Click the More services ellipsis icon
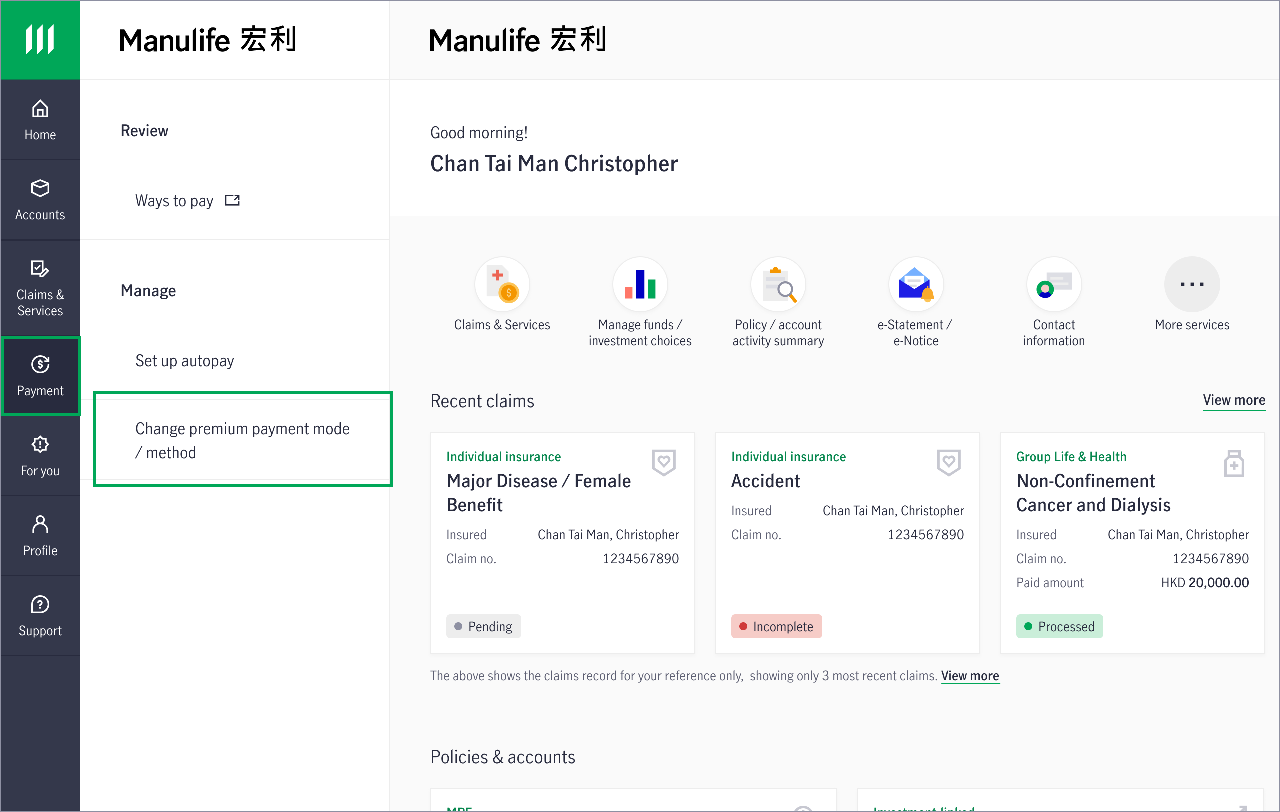This screenshot has height=812, width=1280. [1192, 285]
